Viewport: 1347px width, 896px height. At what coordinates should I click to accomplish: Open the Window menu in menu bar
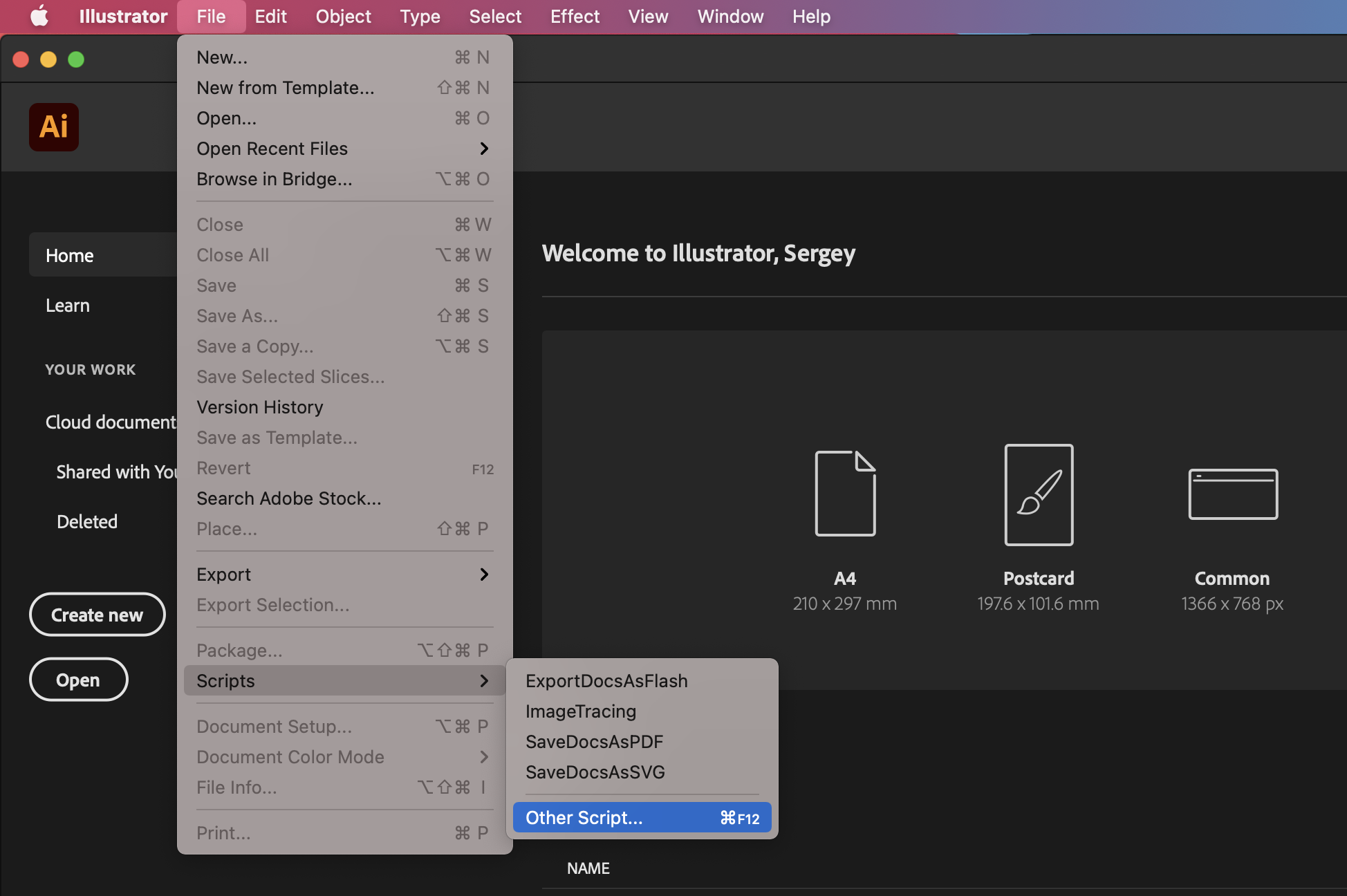tap(730, 16)
